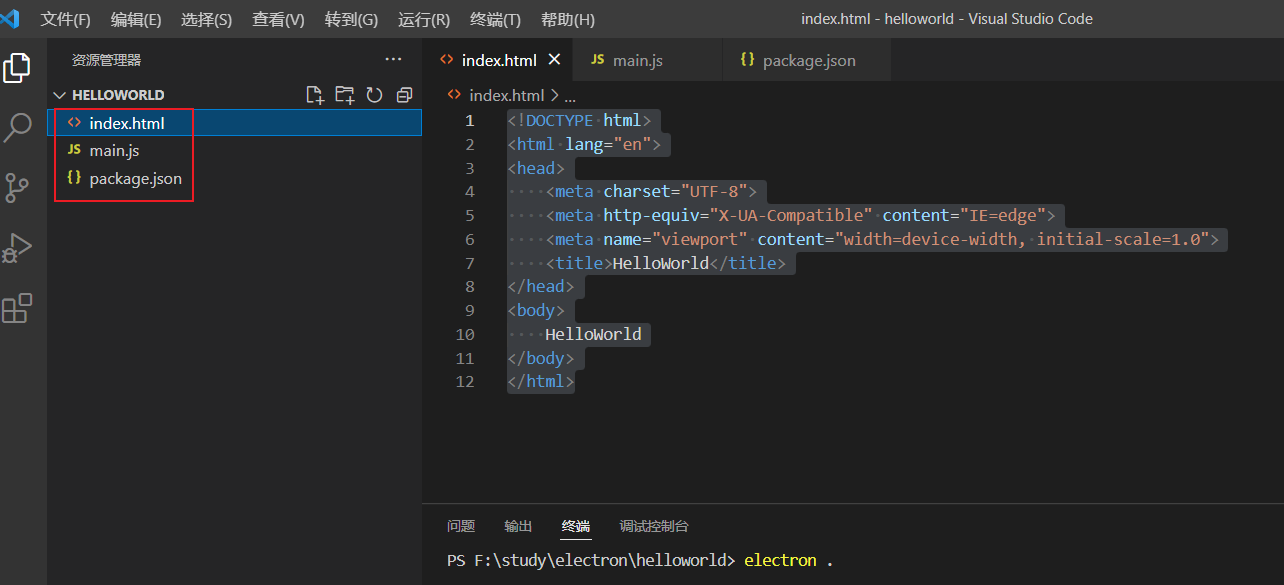This screenshot has height=585, width=1284.
Task: Click JS icon on main.js tab
Action: (x=598, y=60)
